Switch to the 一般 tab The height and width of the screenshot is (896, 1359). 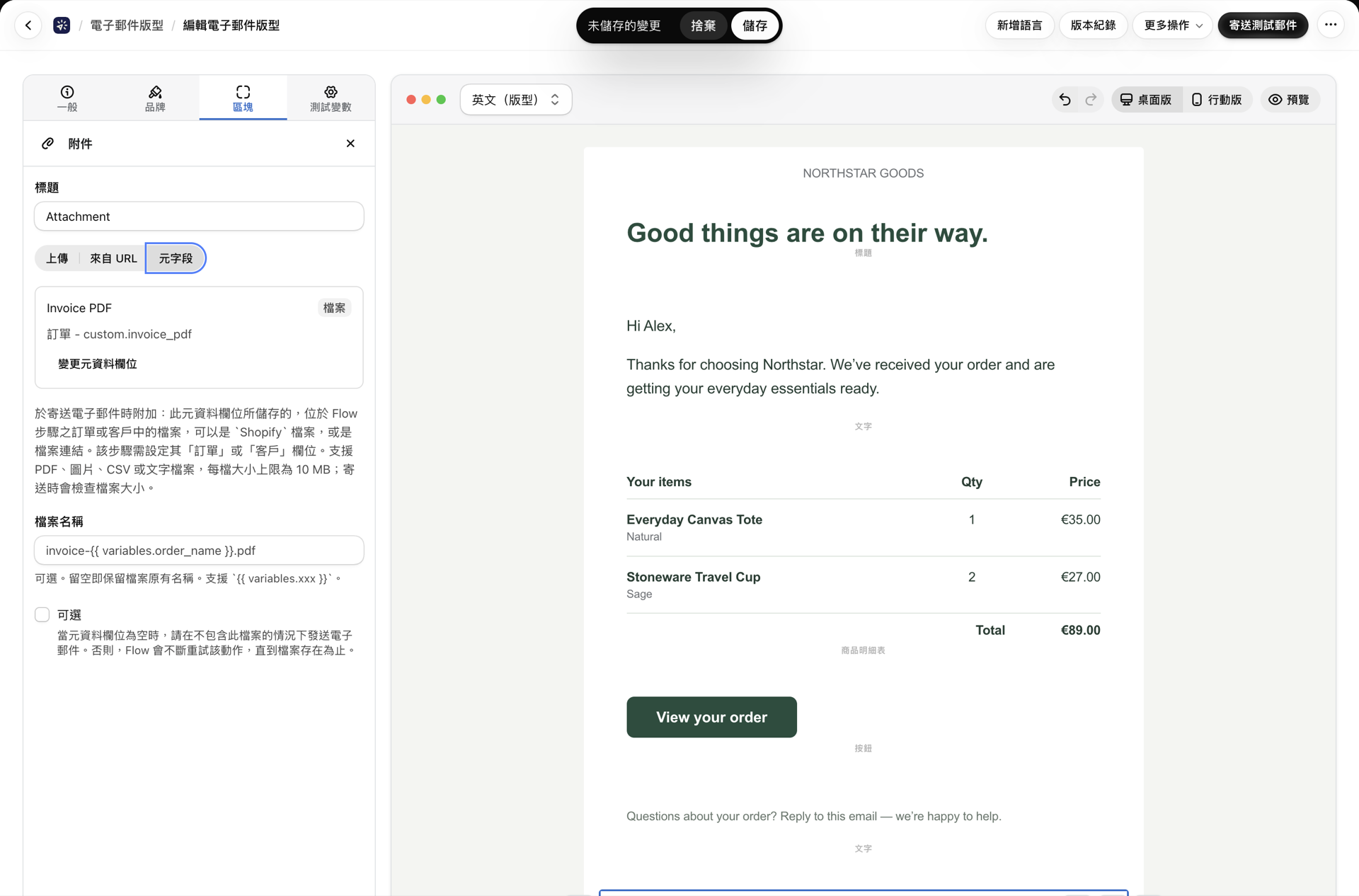pyautogui.click(x=67, y=98)
